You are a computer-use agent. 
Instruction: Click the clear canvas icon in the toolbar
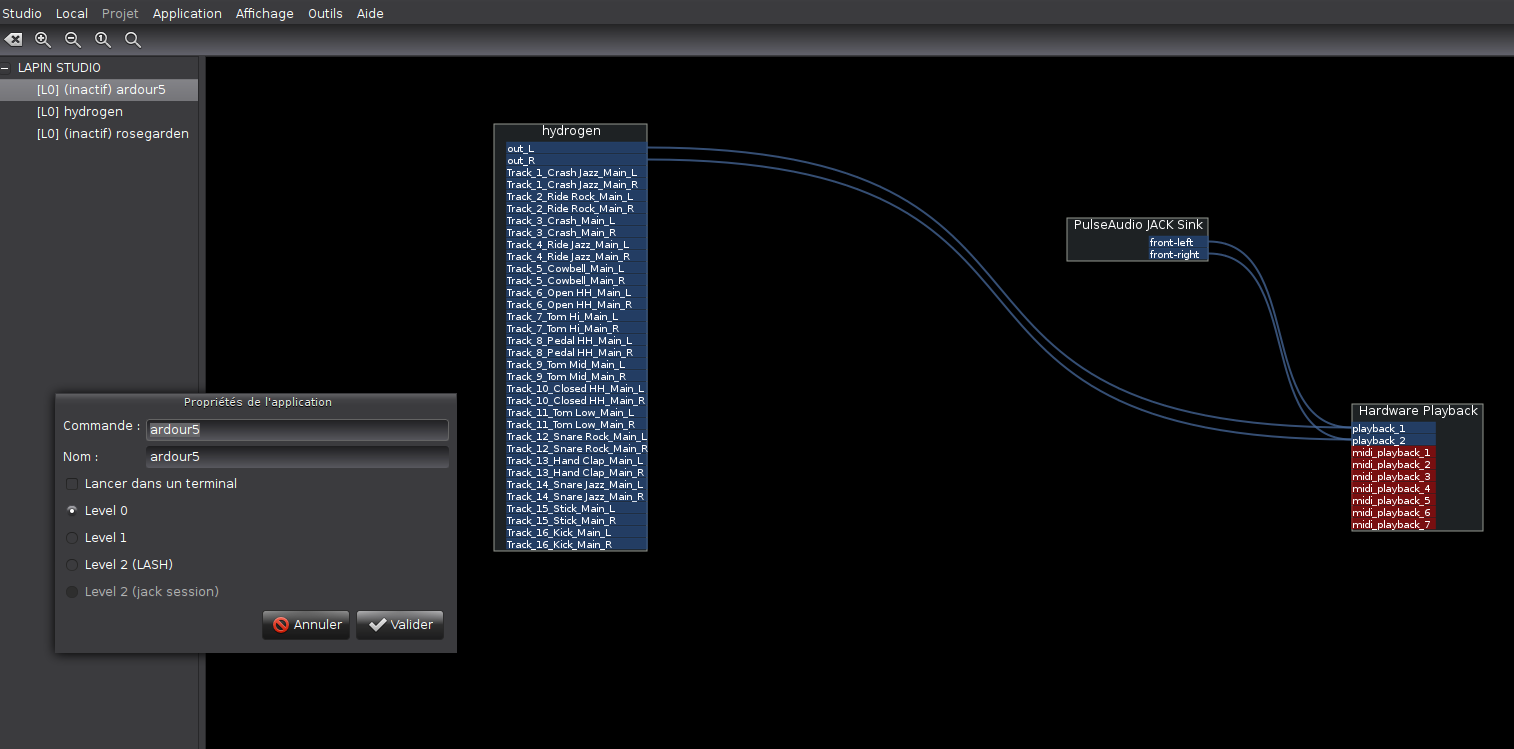13,40
